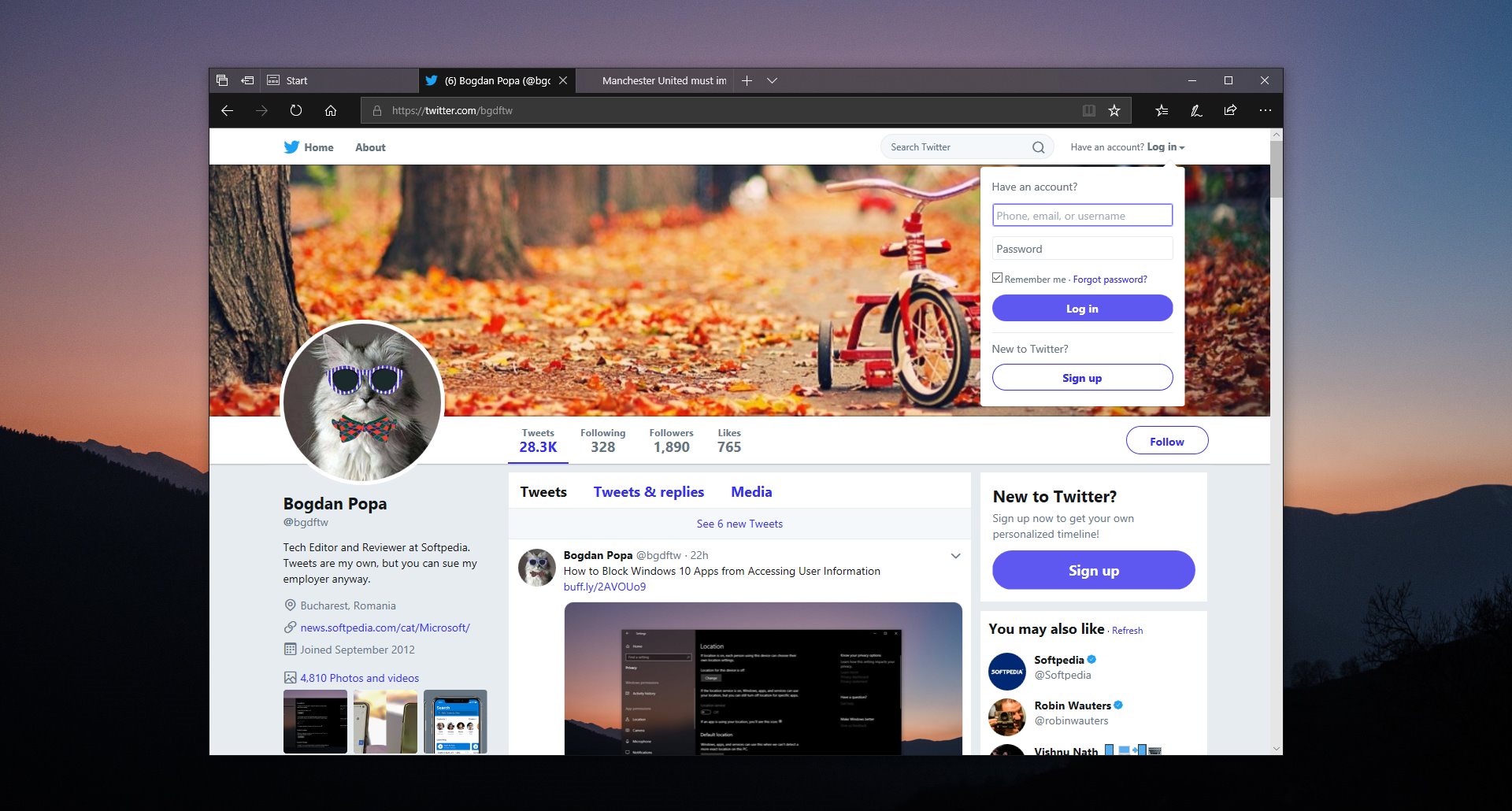Open the tabs you've set aside icon
This screenshot has height=811, width=1512.
[222, 80]
